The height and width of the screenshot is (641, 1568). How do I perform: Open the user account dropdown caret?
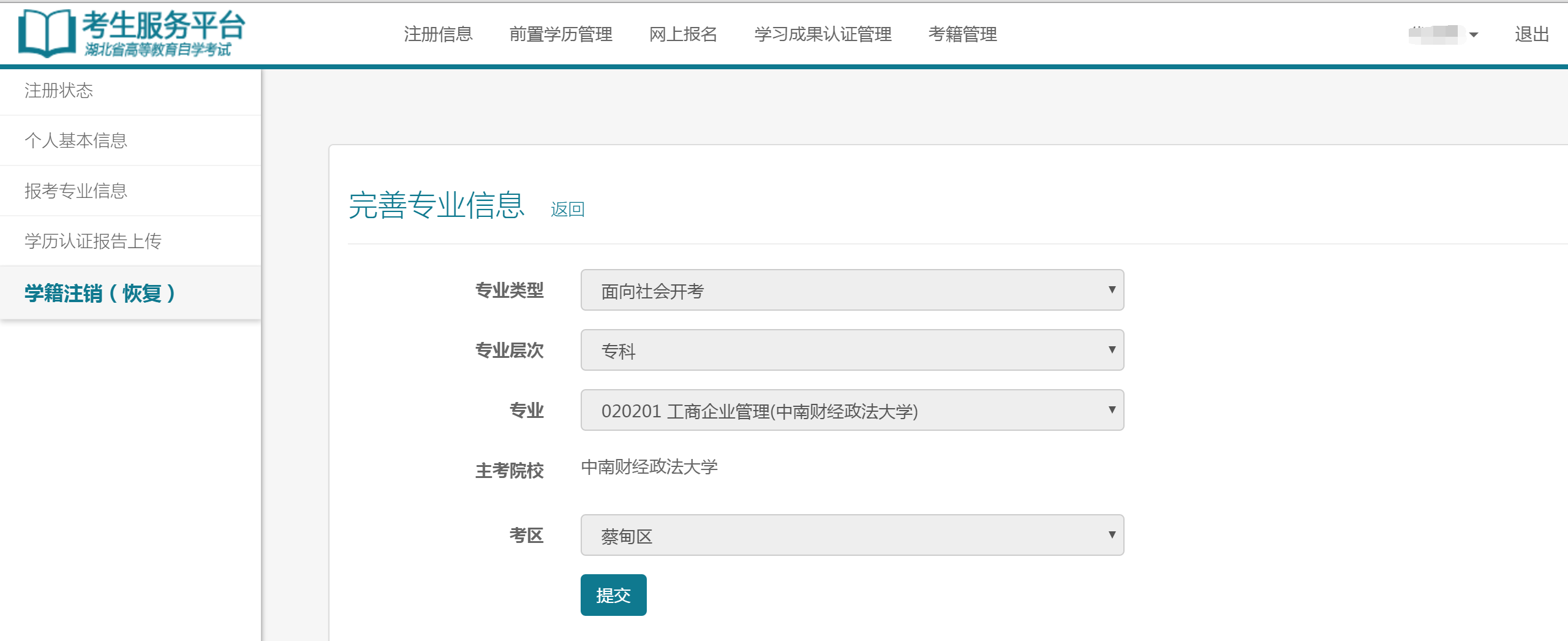pyautogui.click(x=1473, y=35)
